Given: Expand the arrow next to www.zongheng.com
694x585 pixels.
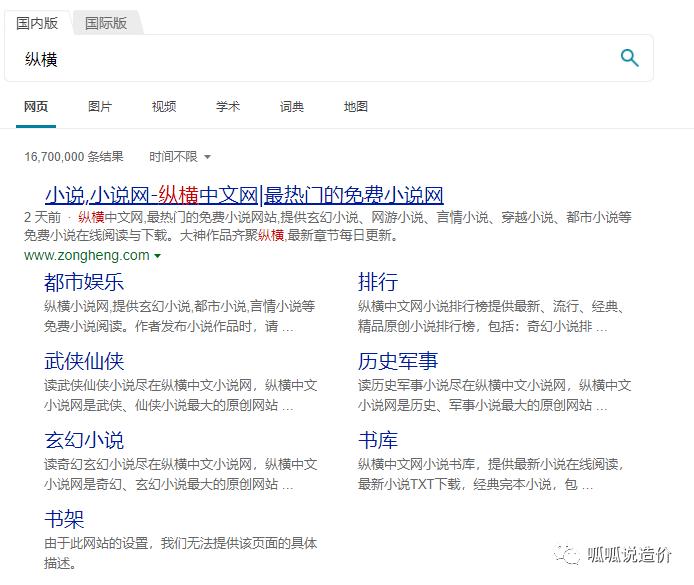Looking at the screenshot, I should pyautogui.click(x=157, y=256).
